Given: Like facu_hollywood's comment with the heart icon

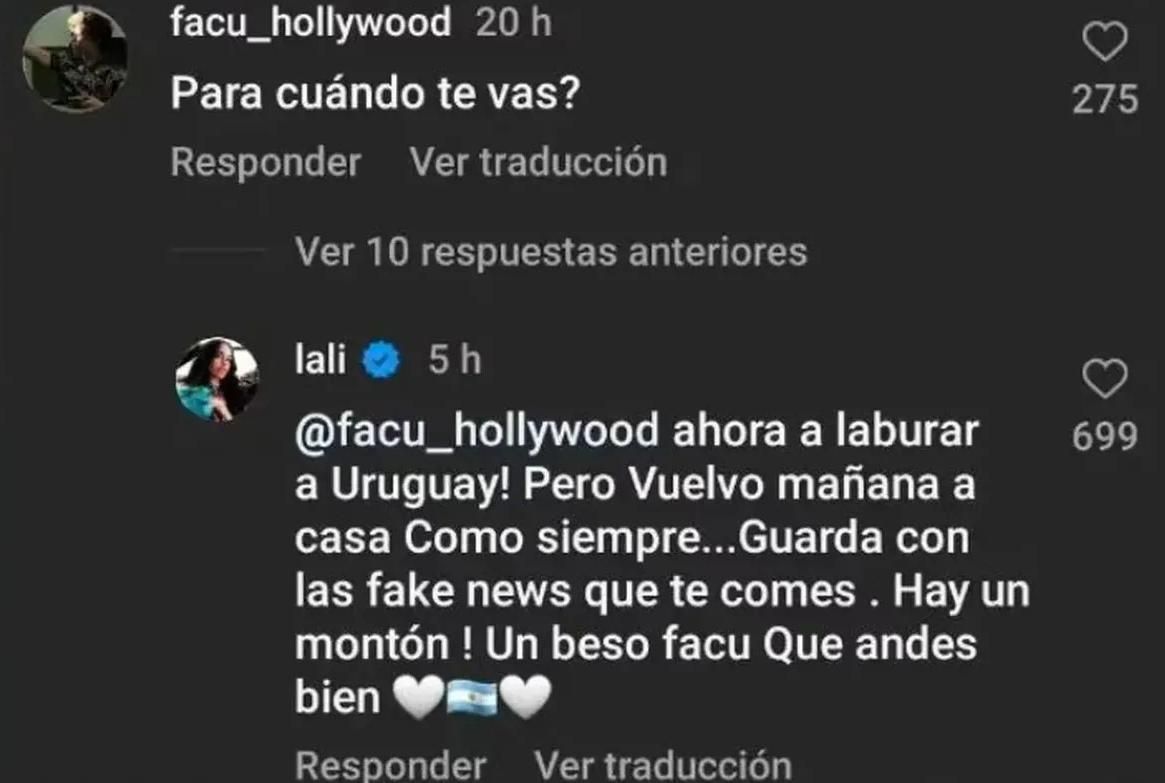Looking at the screenshot, I should 1105,41.
